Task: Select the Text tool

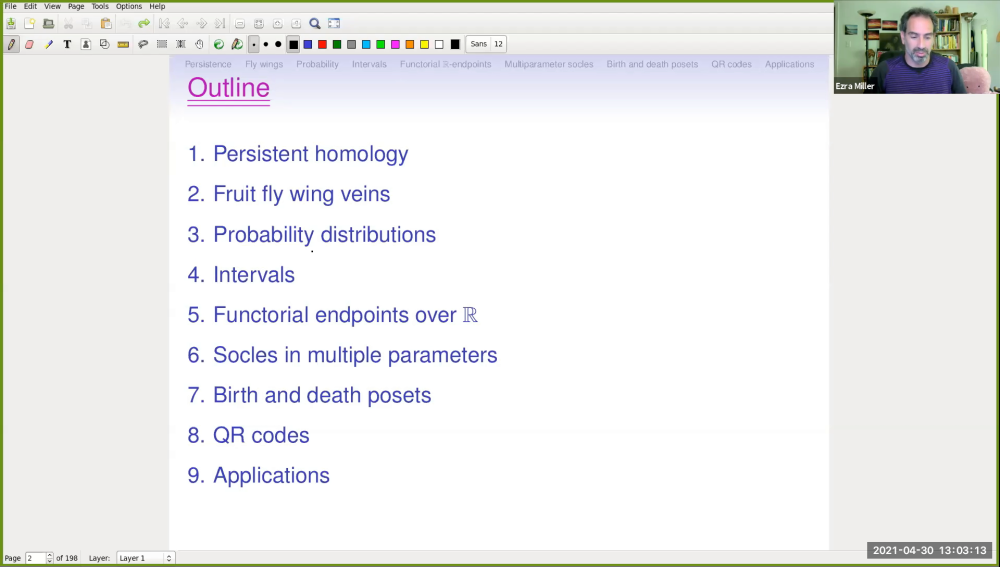Action: tap(67, 44)
